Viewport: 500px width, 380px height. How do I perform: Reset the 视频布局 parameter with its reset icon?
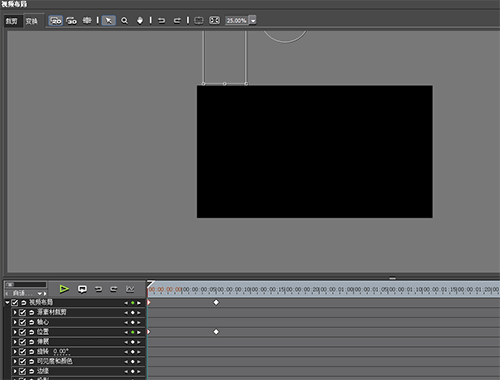(x=24, y=303)
